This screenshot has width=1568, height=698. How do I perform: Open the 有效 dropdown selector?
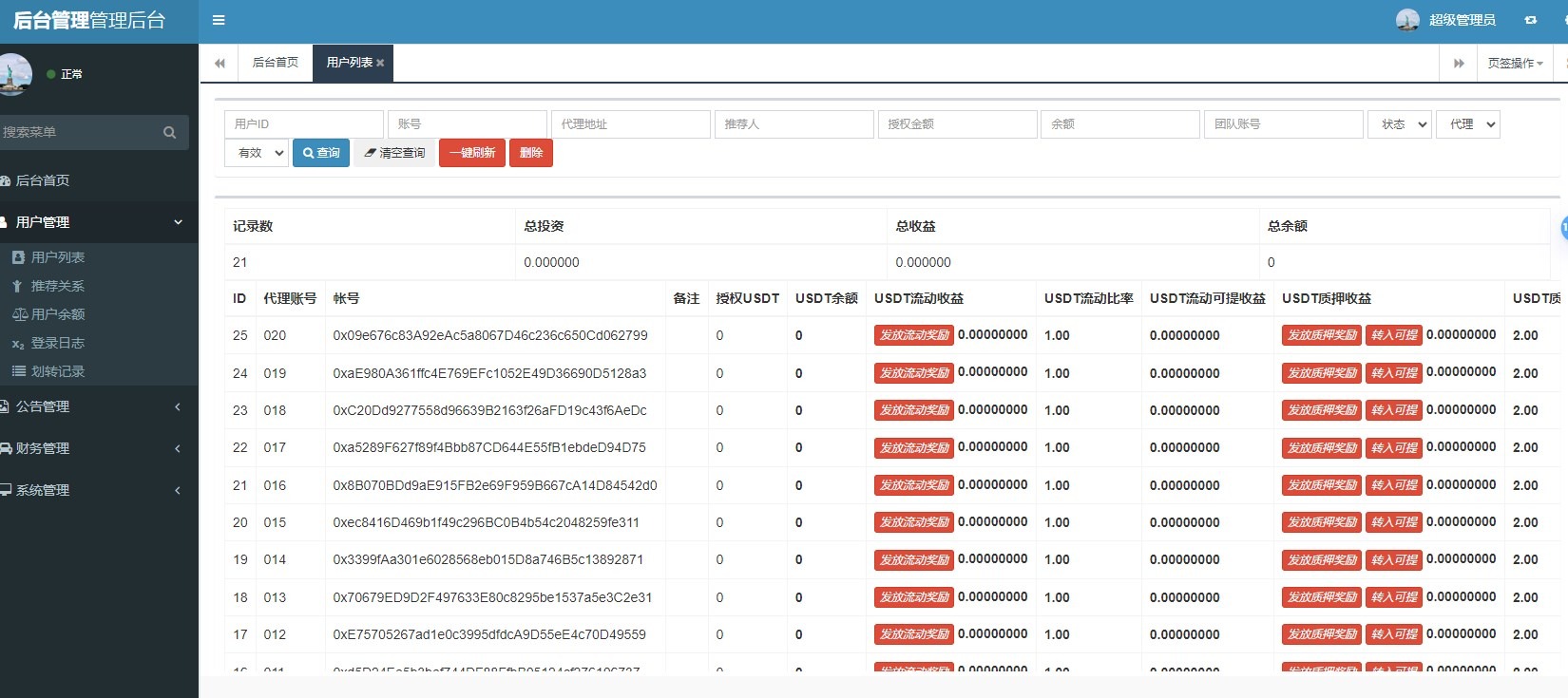[256, 153]
